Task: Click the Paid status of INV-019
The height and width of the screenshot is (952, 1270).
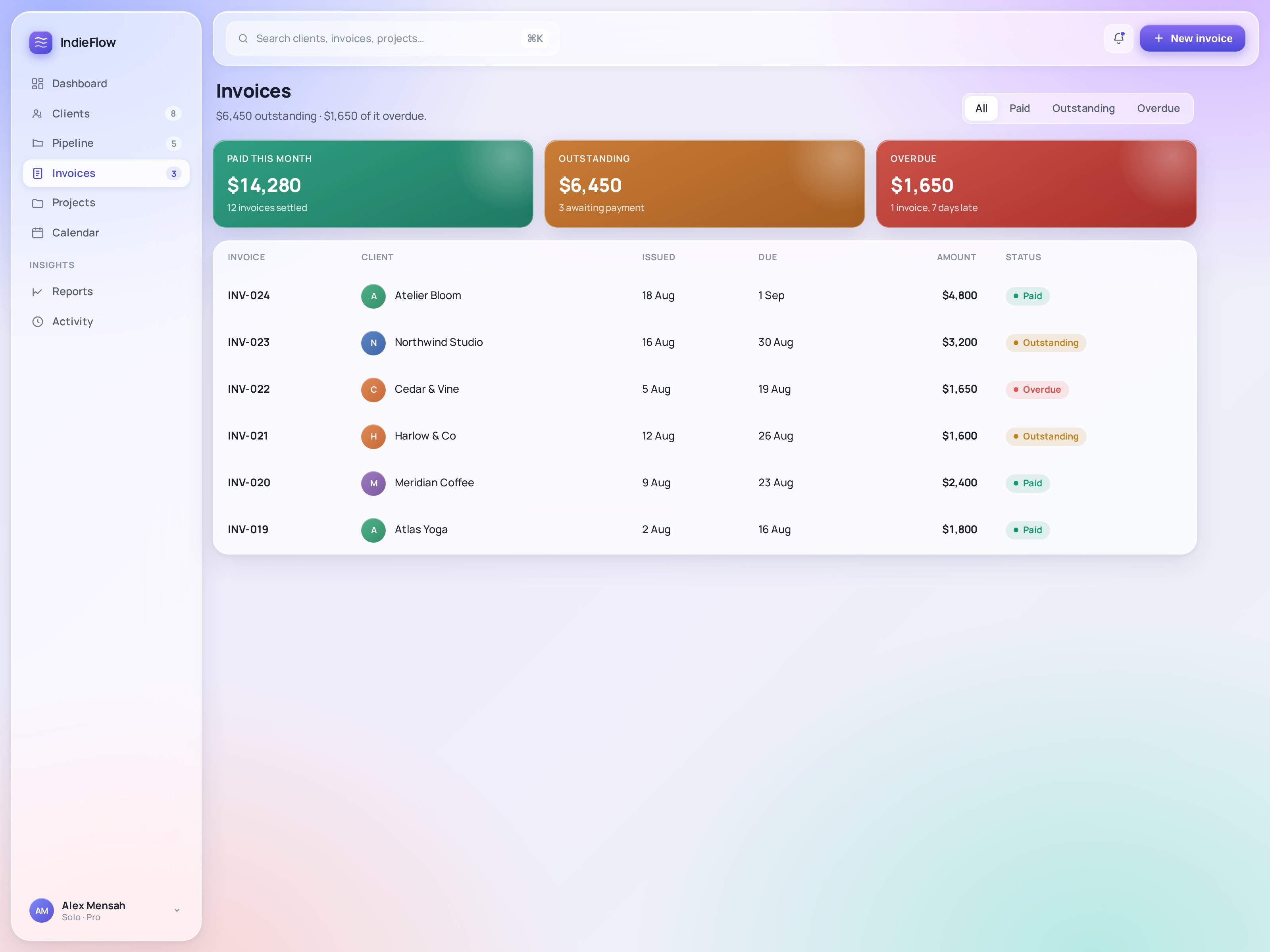Action: pos(1027,530)
